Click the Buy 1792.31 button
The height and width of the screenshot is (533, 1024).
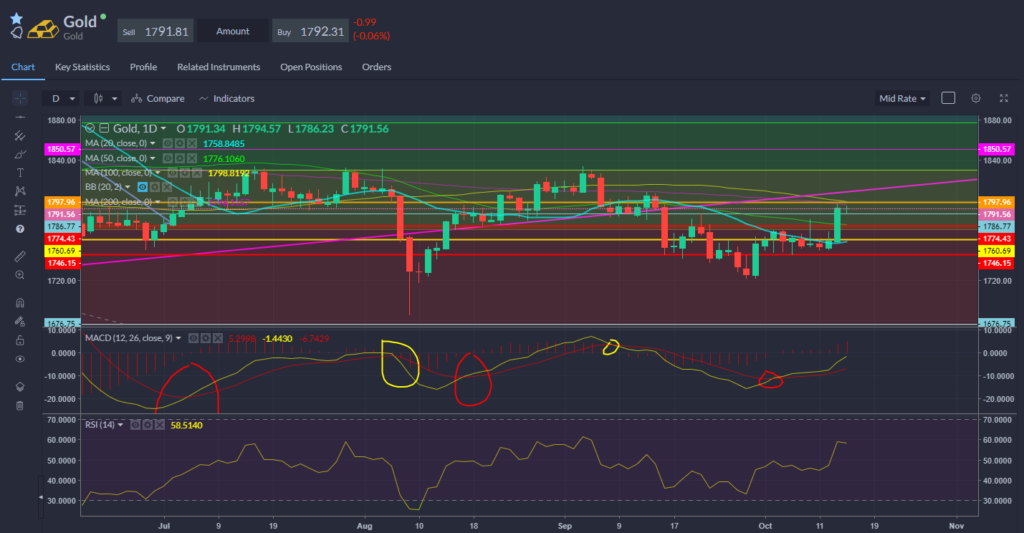(311, 31)
